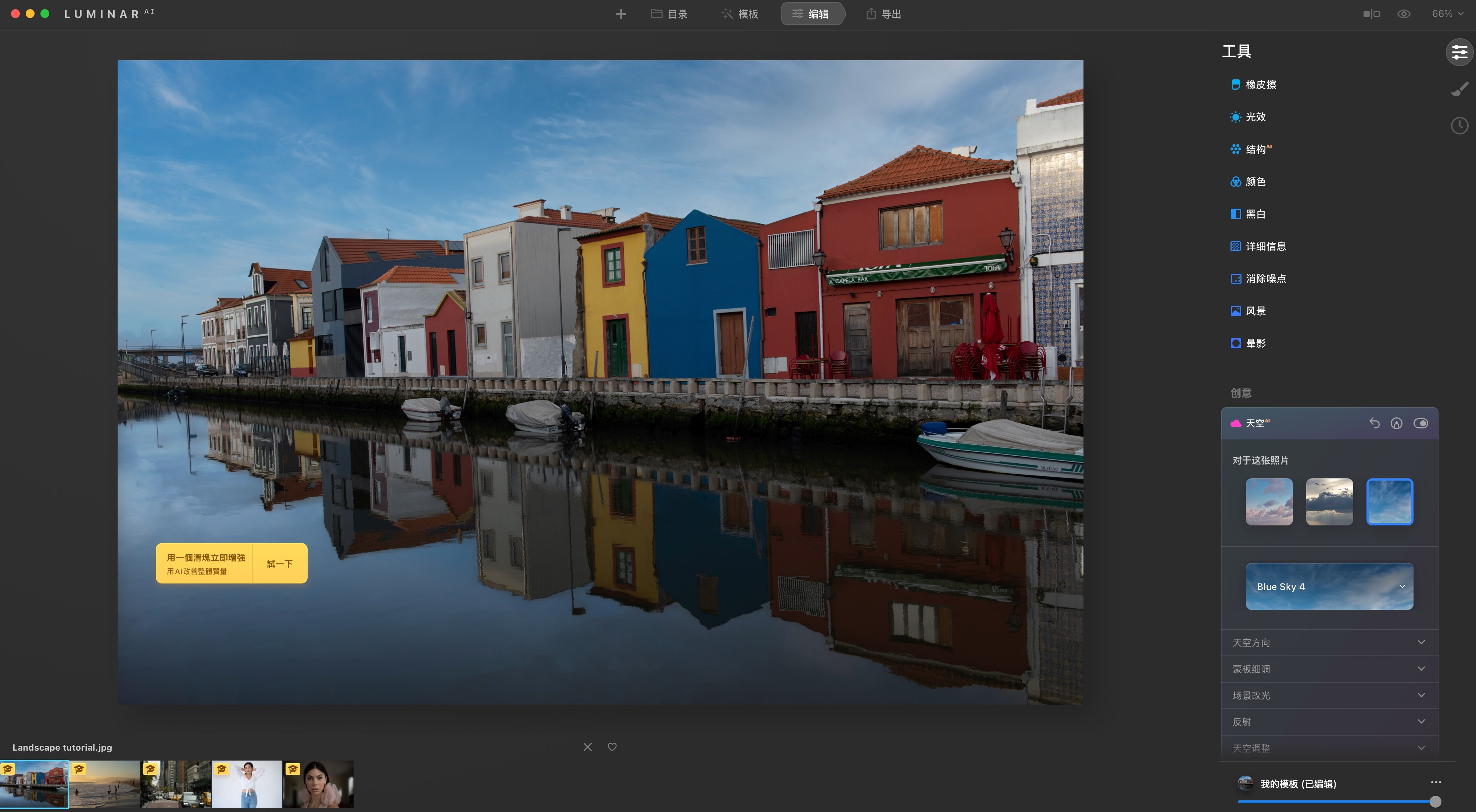Click the Sky panel reset arrow icon
The height and width of the screenshot is (812, 1476).
(x=1374, y=423)
